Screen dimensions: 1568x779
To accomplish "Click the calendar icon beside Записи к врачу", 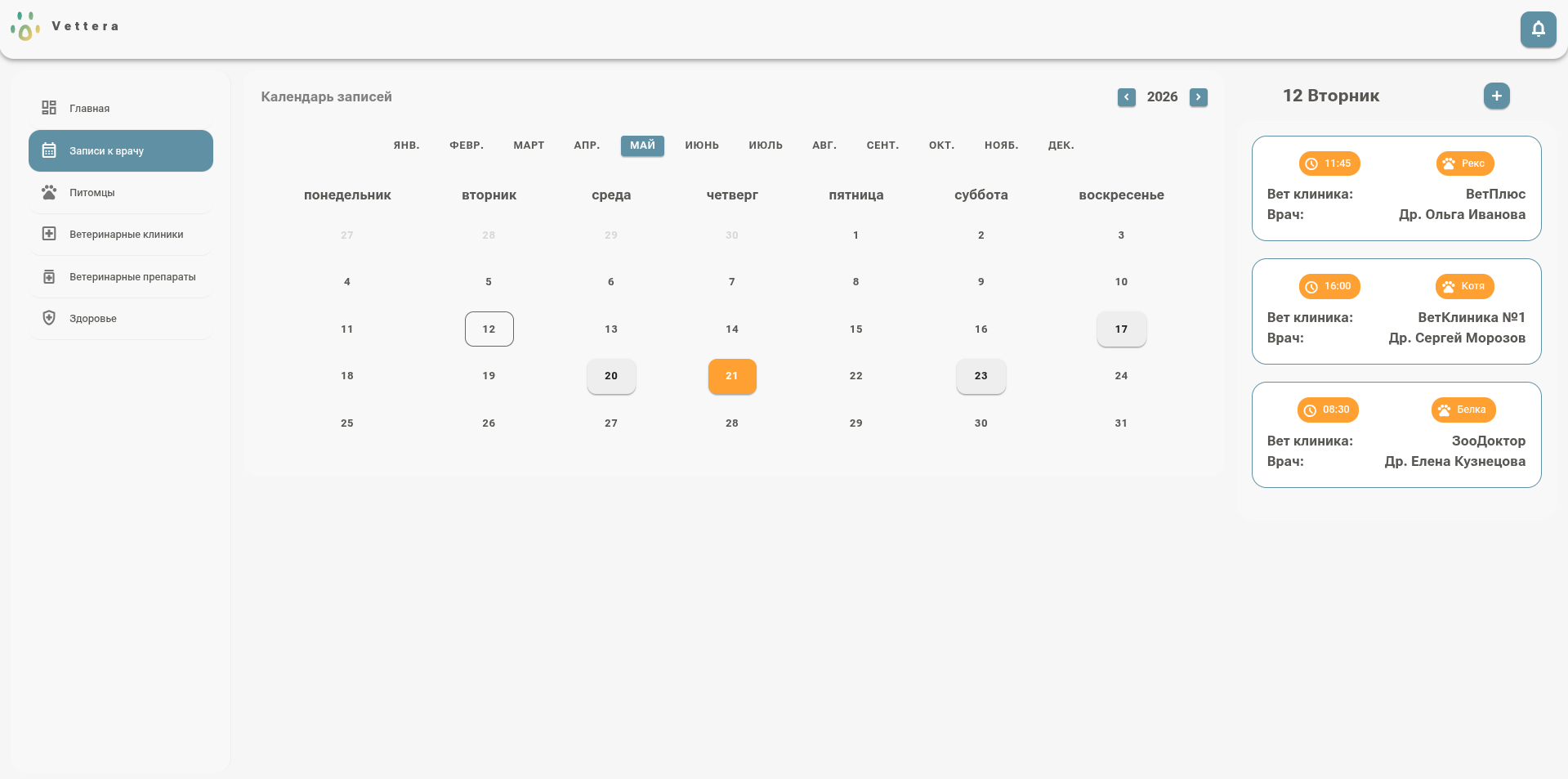I will 49,150.
